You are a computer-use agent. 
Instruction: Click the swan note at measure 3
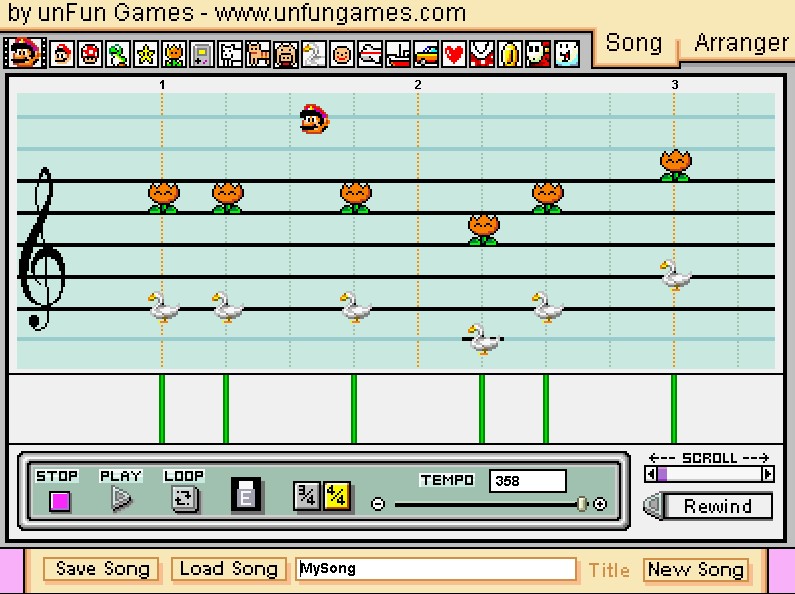[x=675, y=275]
